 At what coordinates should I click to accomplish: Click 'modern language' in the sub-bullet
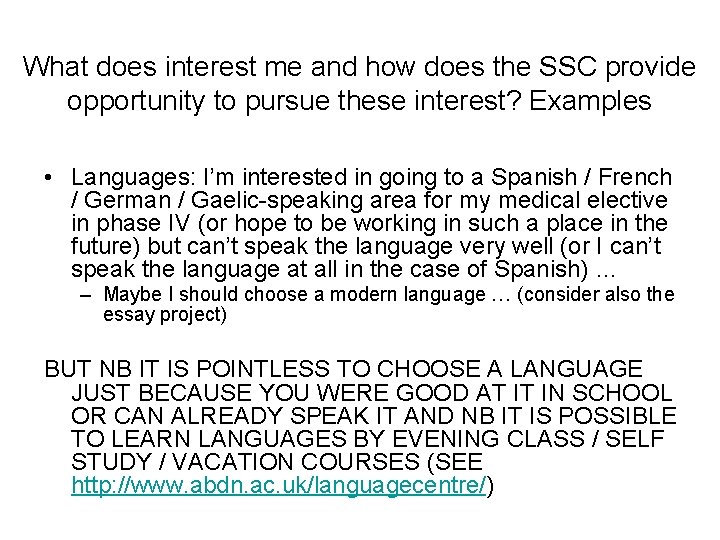coord(408,294)
